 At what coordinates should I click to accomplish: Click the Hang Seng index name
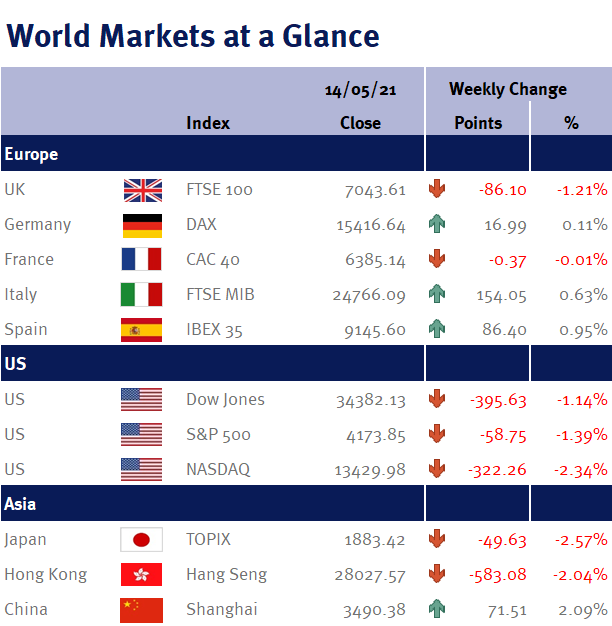pos(226,575)
